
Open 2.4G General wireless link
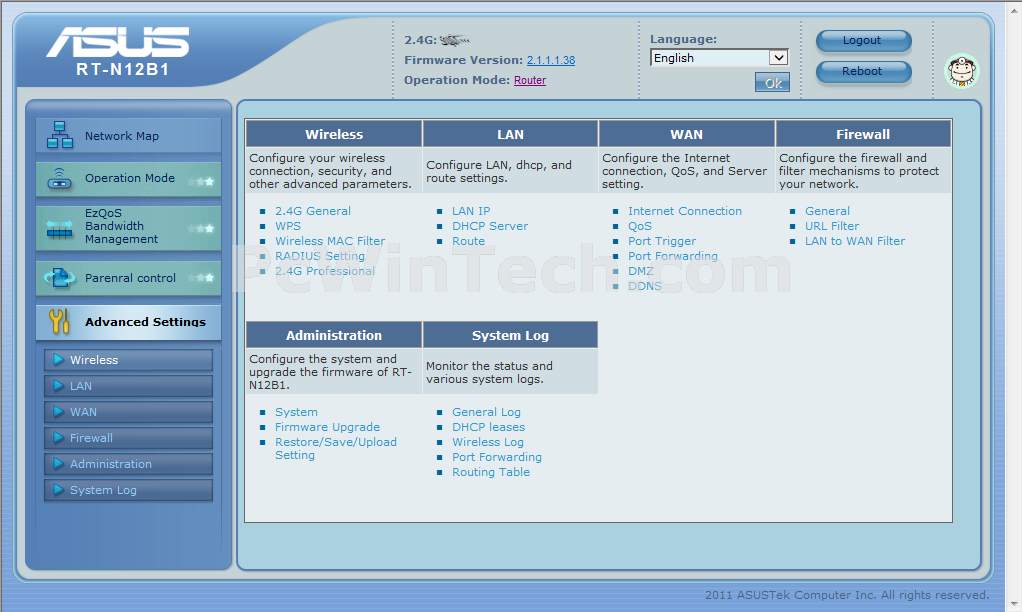coord(313,211)
